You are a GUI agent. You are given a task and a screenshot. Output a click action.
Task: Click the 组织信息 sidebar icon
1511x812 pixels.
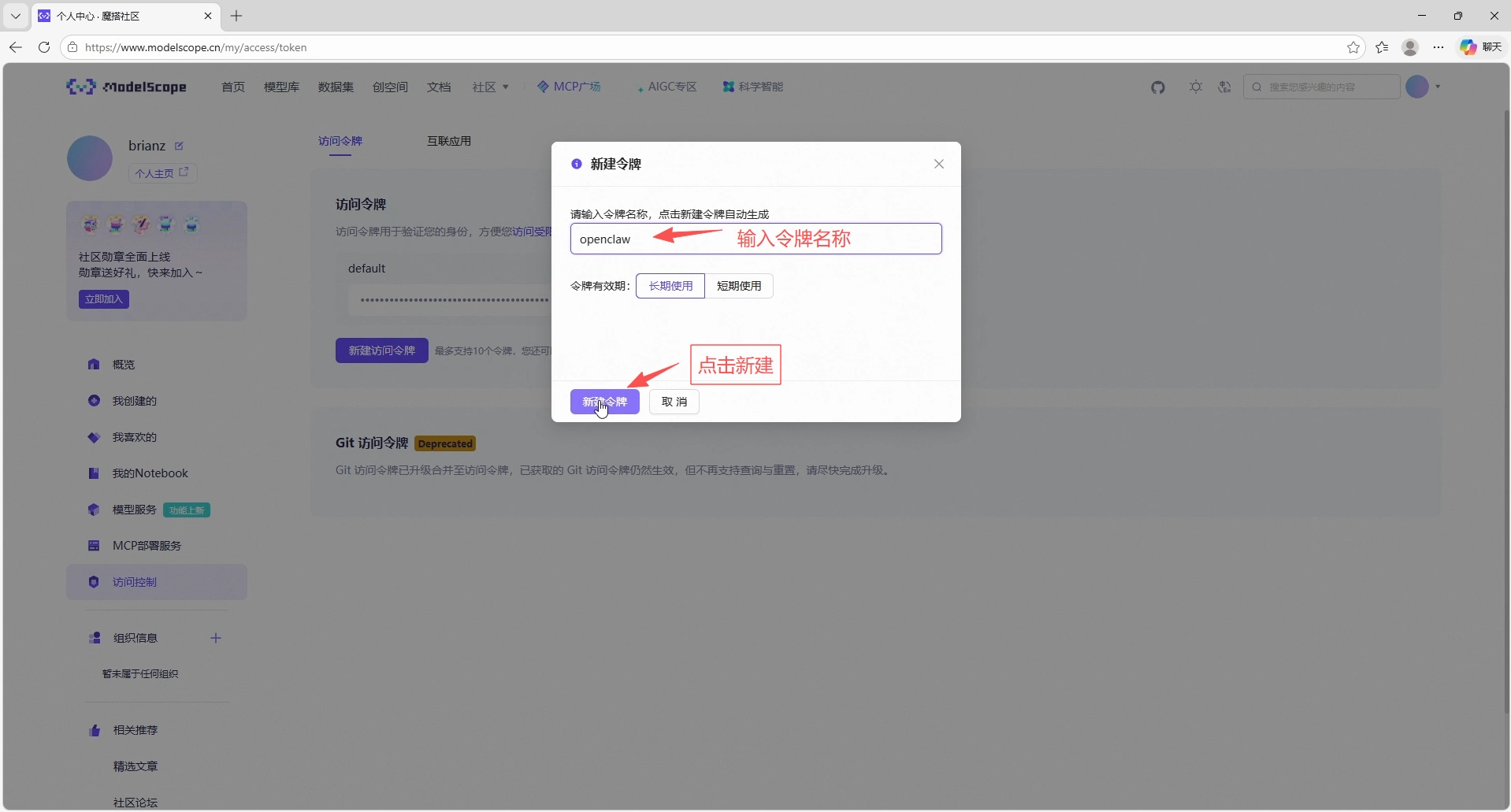[95, 638]
